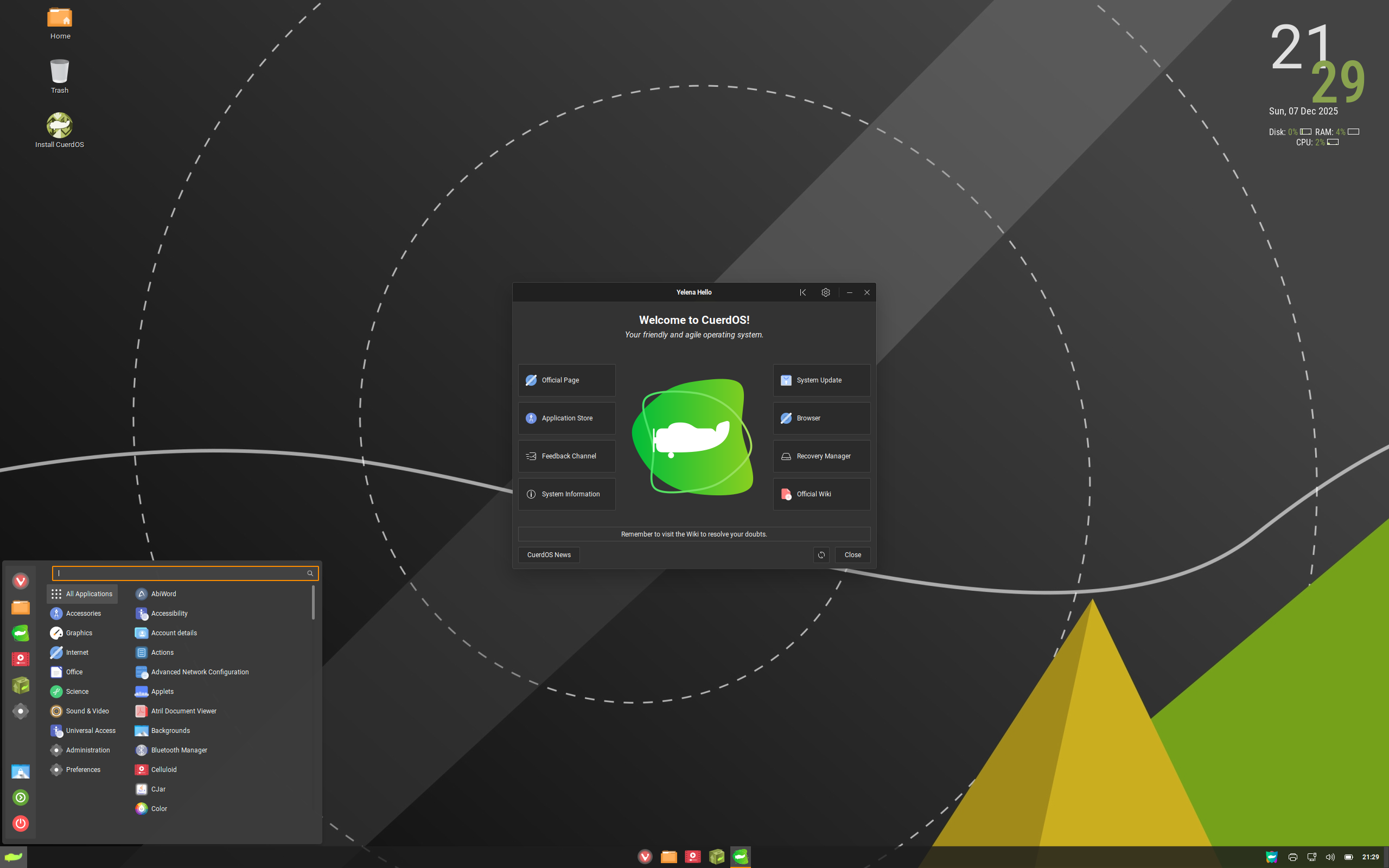Click the application menu search field
This screenshot has width=1389, height=868.
tap(185, 573)
